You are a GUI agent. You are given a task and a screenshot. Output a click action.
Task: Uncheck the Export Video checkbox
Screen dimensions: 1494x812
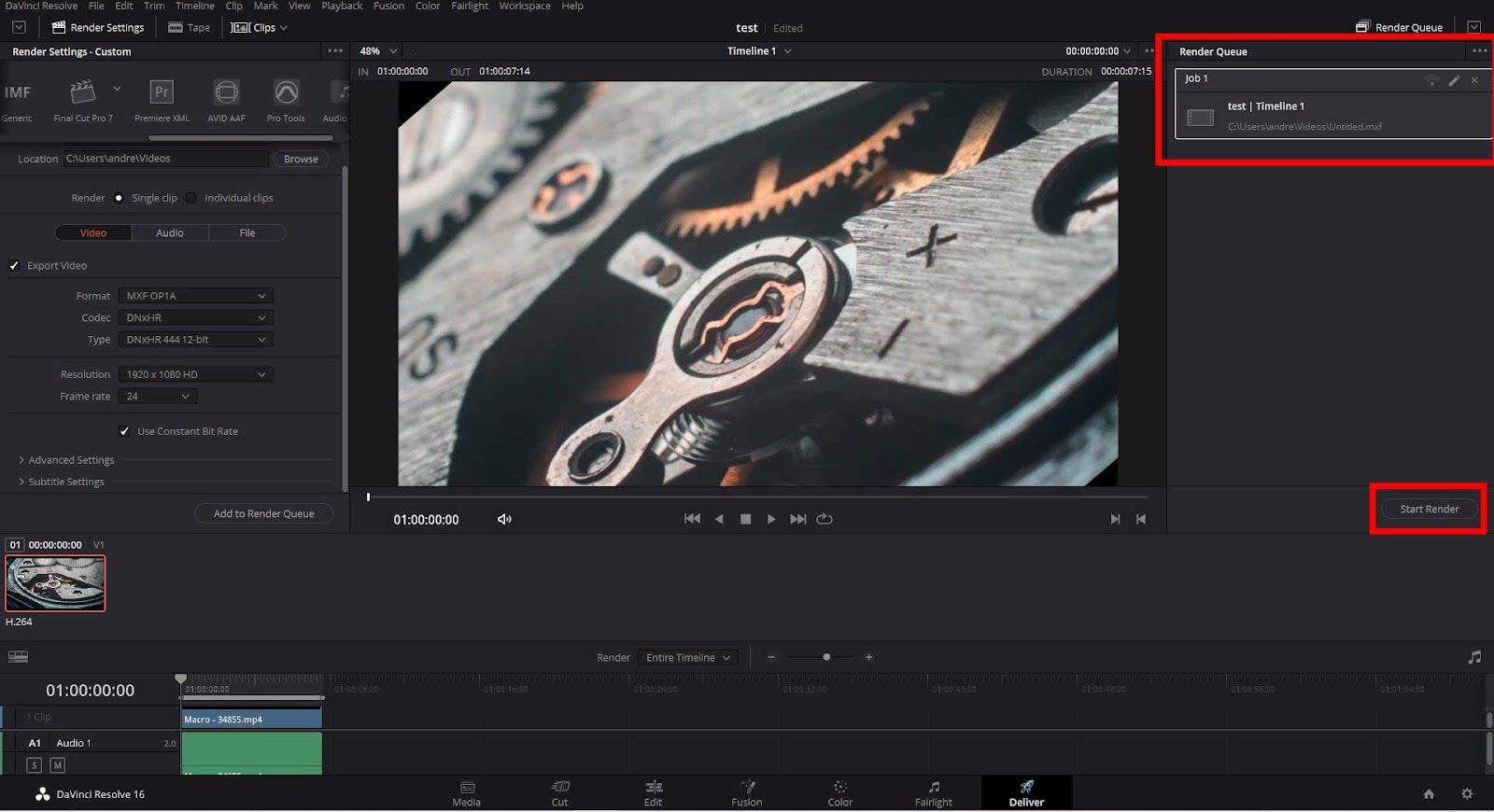coord(14,266)
